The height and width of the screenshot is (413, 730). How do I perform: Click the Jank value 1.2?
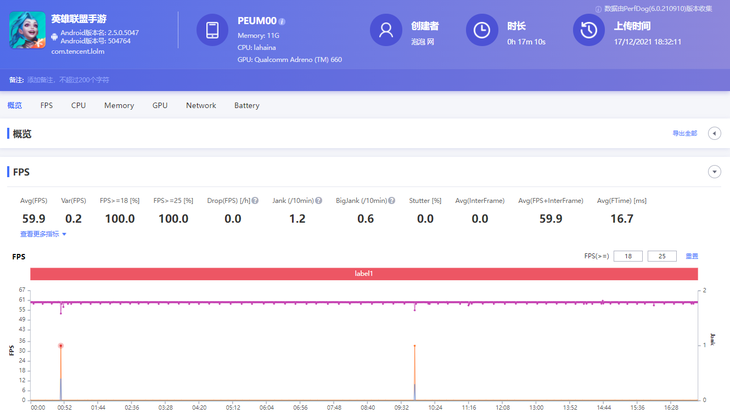pyautogui.click(x=297, y=219)
